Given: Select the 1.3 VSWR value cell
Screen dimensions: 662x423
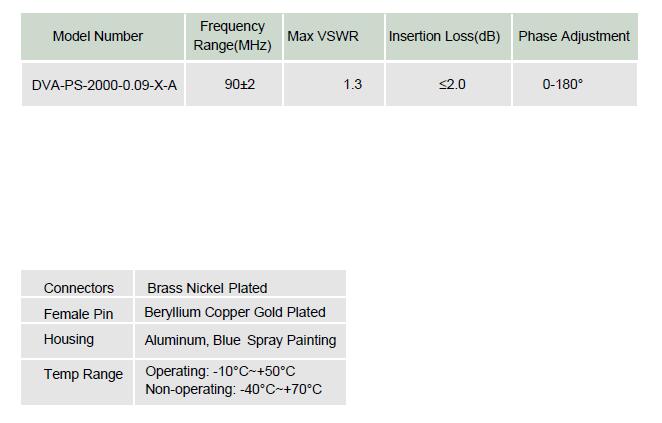Looking at the screenshot, I should click(x=334, y=85).
